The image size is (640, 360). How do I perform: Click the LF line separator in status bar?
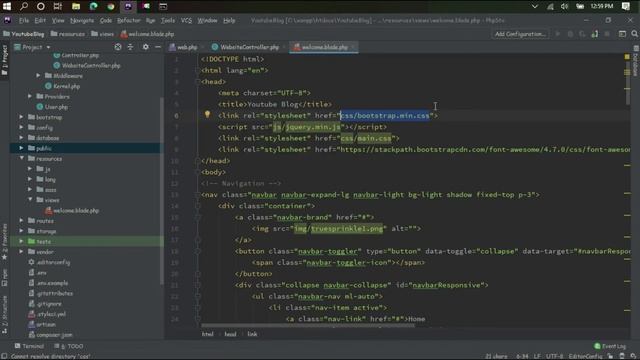537,356
